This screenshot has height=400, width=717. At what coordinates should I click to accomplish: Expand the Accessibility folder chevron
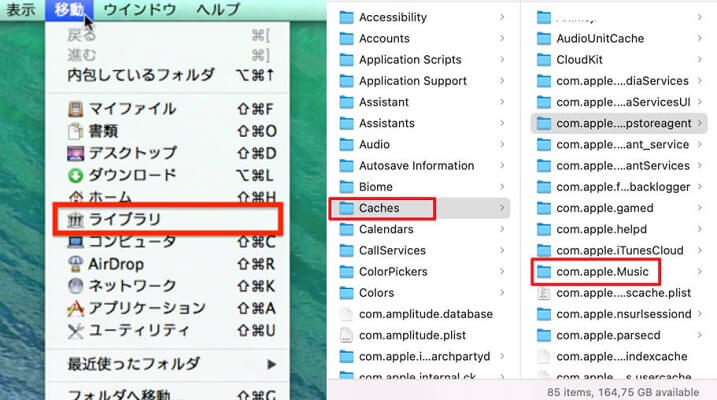[502, 17]
